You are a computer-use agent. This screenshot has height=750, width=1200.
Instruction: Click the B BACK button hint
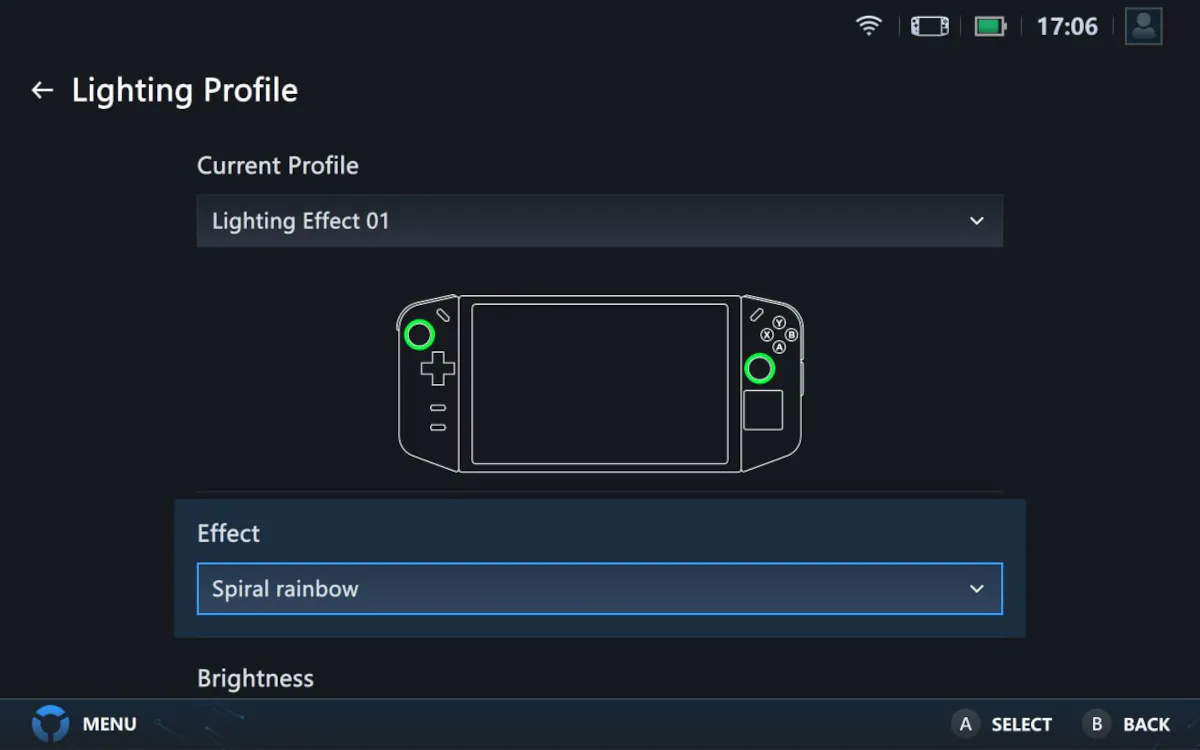tap(1127, 725)
